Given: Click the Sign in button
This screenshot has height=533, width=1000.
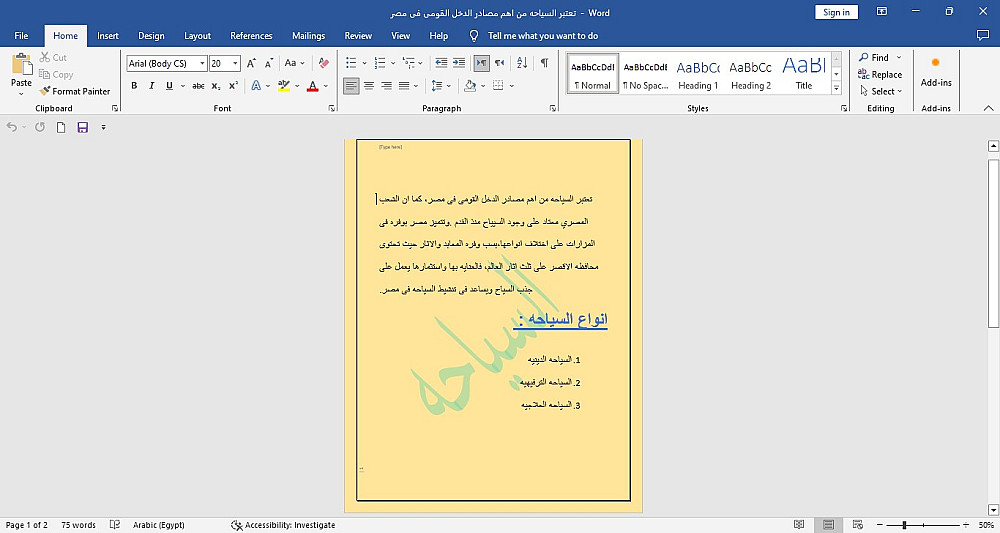Looking at the screenshot, I should pyautogui.click(x=836, y=12).
